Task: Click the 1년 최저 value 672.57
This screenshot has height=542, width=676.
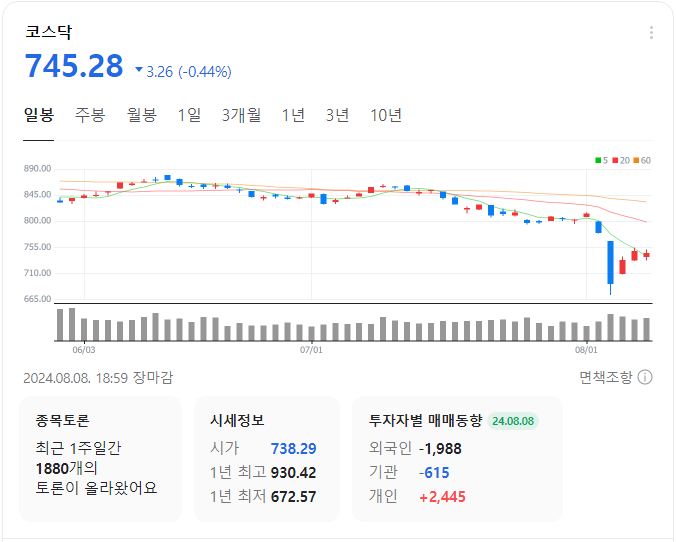Action: [x=294, y=497]
